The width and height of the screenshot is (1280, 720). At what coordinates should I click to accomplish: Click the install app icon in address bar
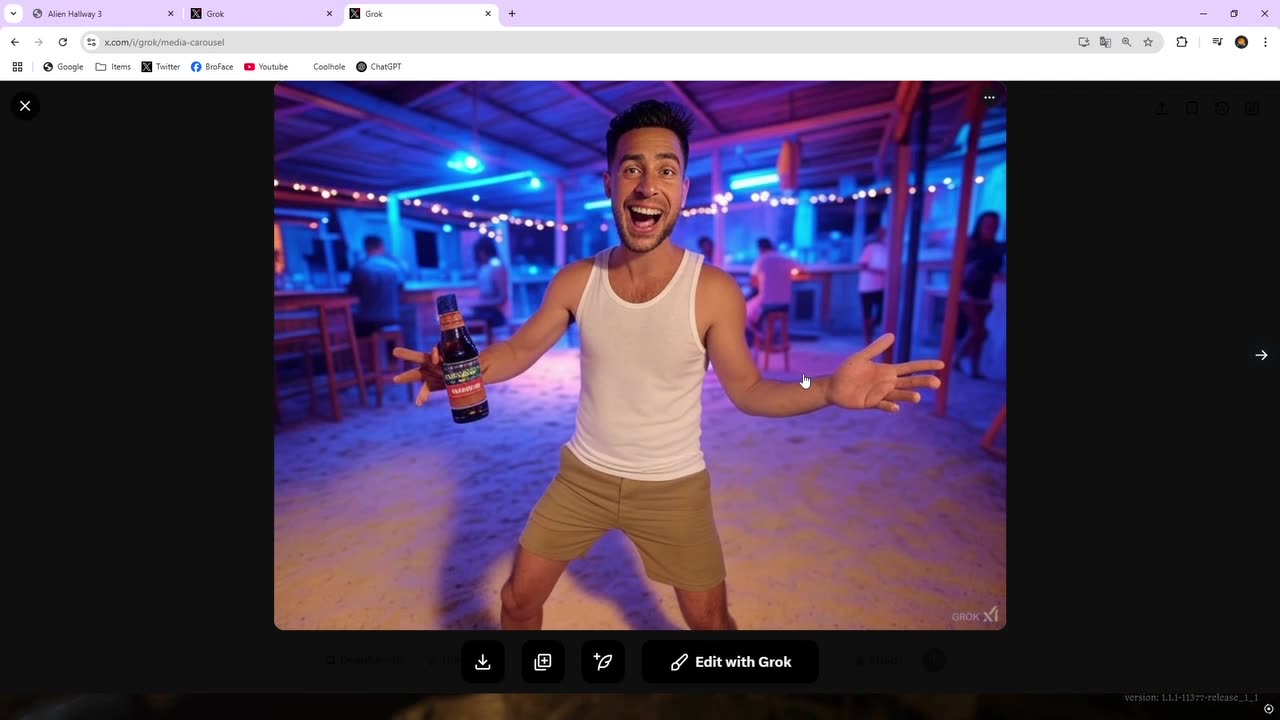pyautogui.click(x=1084, y=42)
